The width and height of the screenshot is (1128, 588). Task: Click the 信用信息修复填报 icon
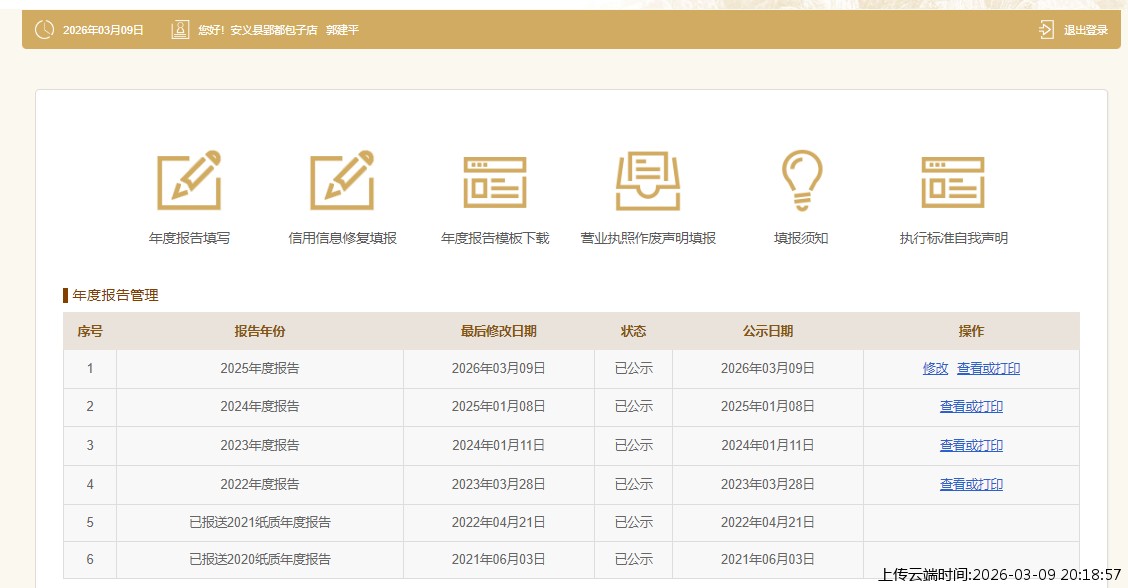click(342, 181)
